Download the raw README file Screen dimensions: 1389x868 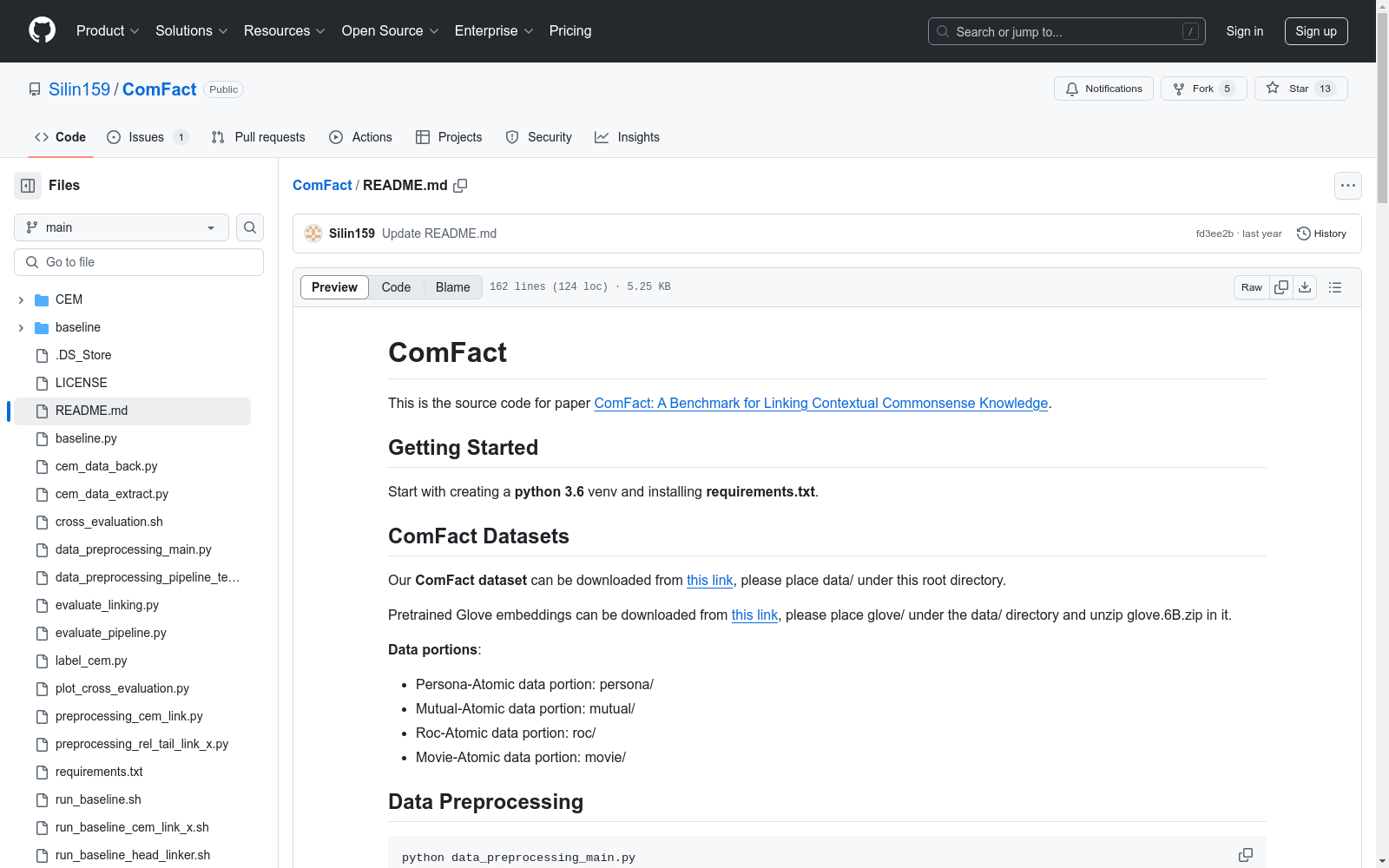(x=1305, y=287)
